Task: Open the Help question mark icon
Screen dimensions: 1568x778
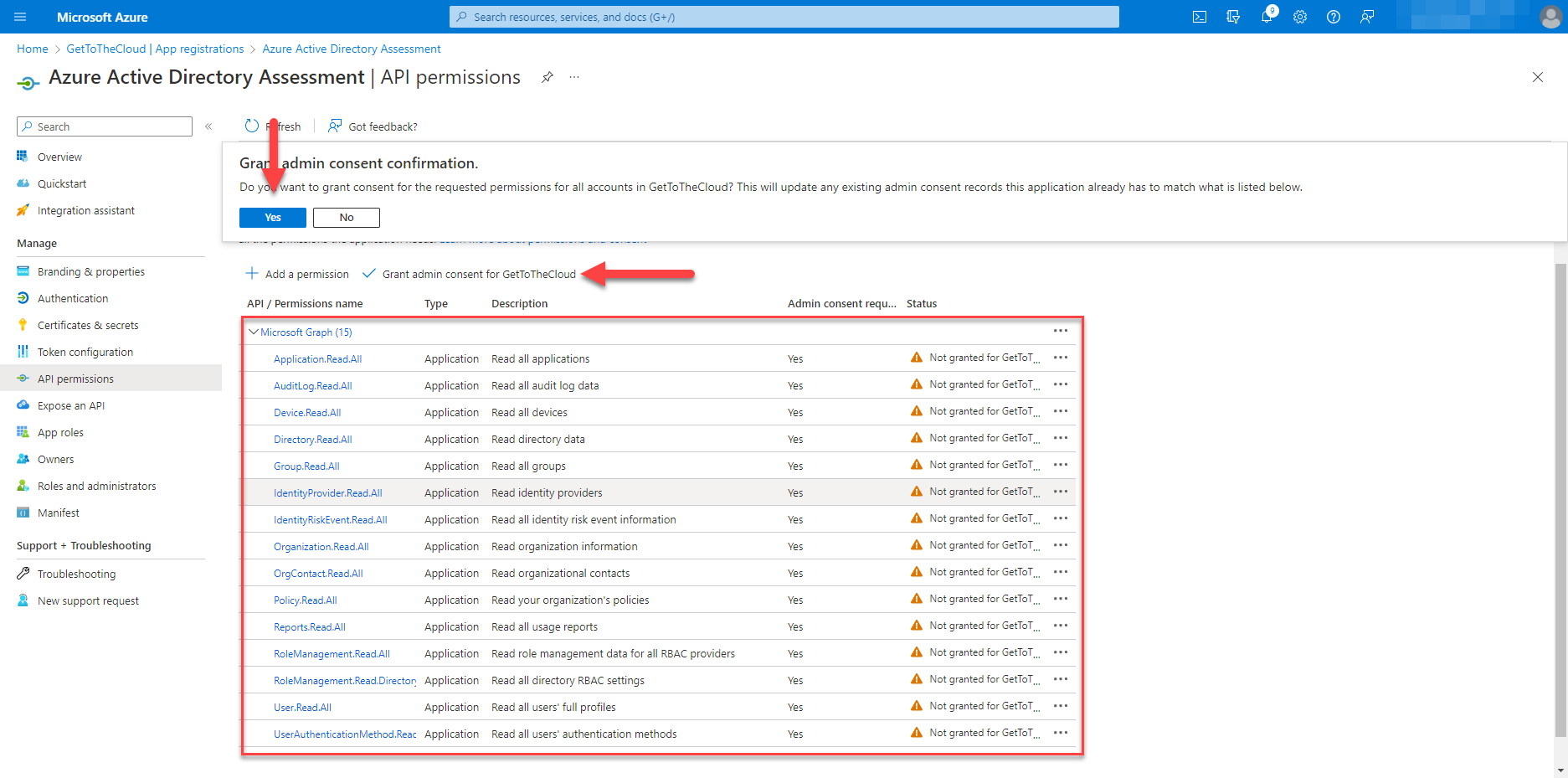Action: pyautogui.click(x=1334, y=16)
